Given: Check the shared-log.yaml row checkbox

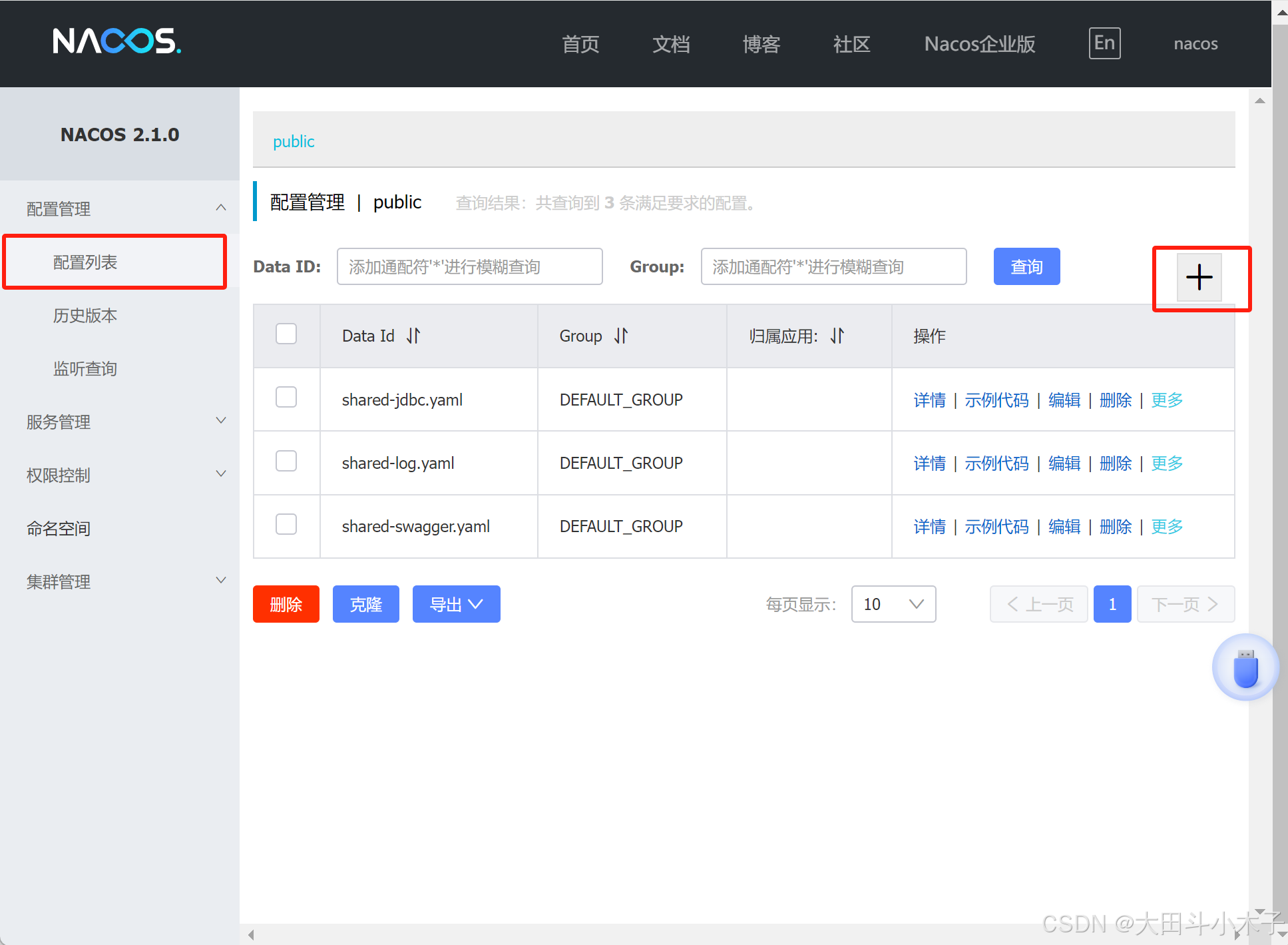Looking at the screenshot, I should [286, 461].
